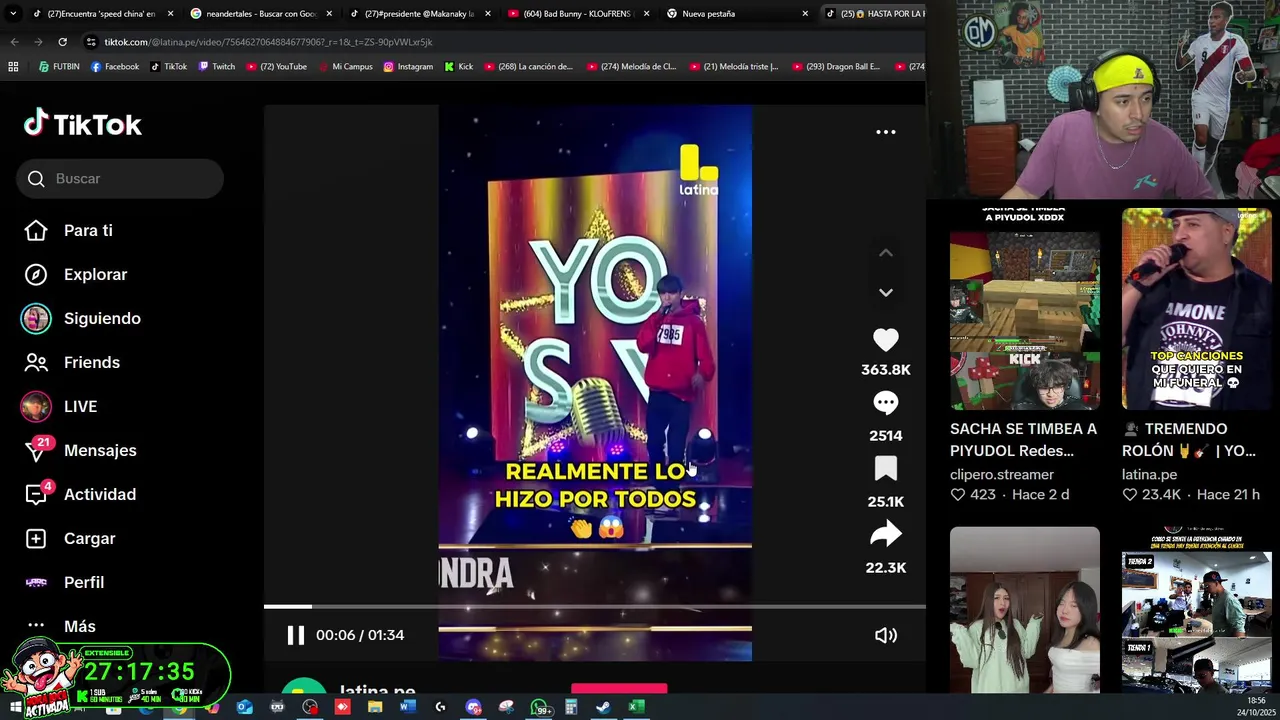Open latina.pe profile under TREMENDO ROLÓN

1149,474
